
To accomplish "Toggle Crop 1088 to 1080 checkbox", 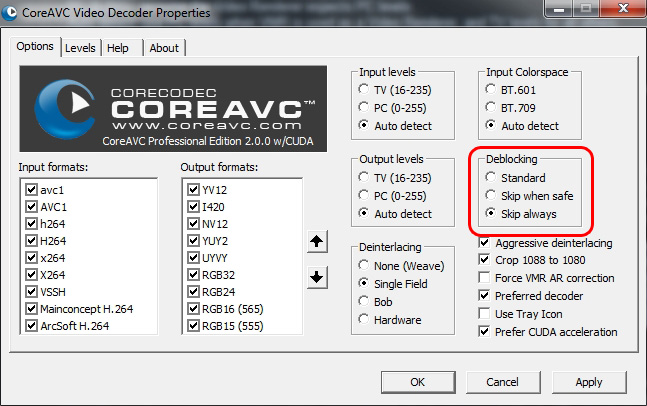I will (484, 260).
